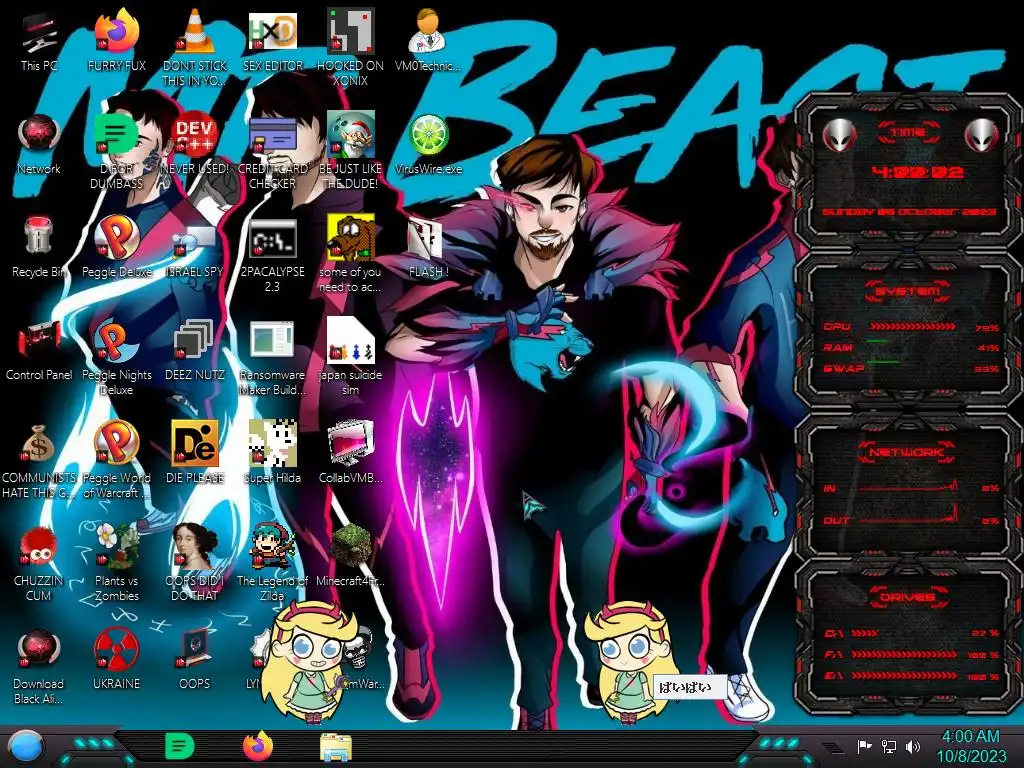
Task: Click the SYSTEM header in the widget
Action: [x=908, y=291]
